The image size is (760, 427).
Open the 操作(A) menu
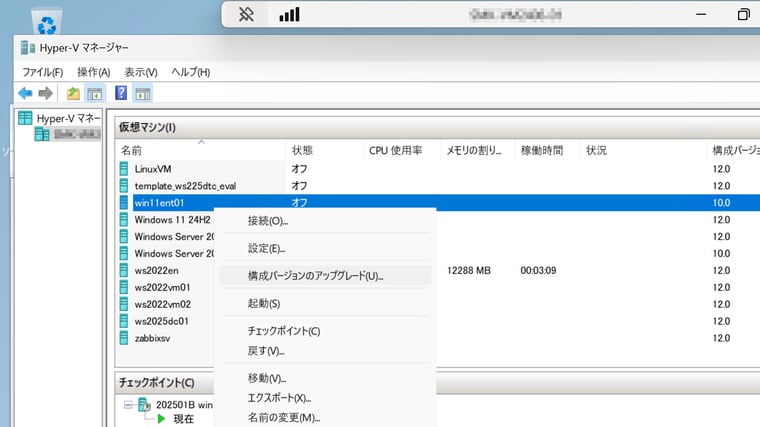(94, 72)
